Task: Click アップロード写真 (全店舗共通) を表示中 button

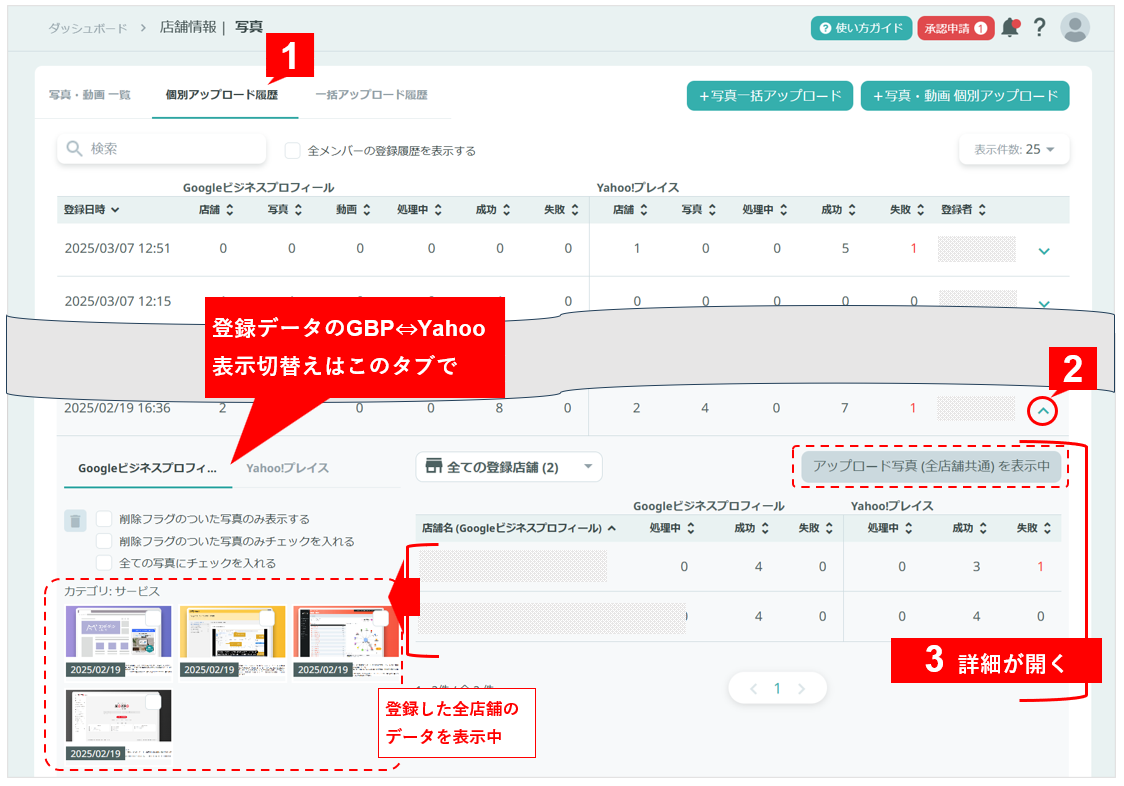Action: (930, 466)
